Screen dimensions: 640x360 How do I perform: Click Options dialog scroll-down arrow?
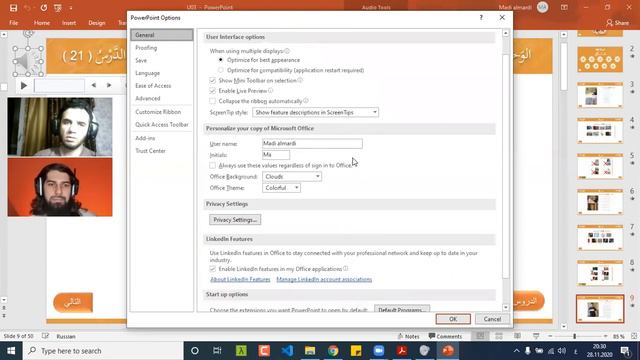[506, 307]
